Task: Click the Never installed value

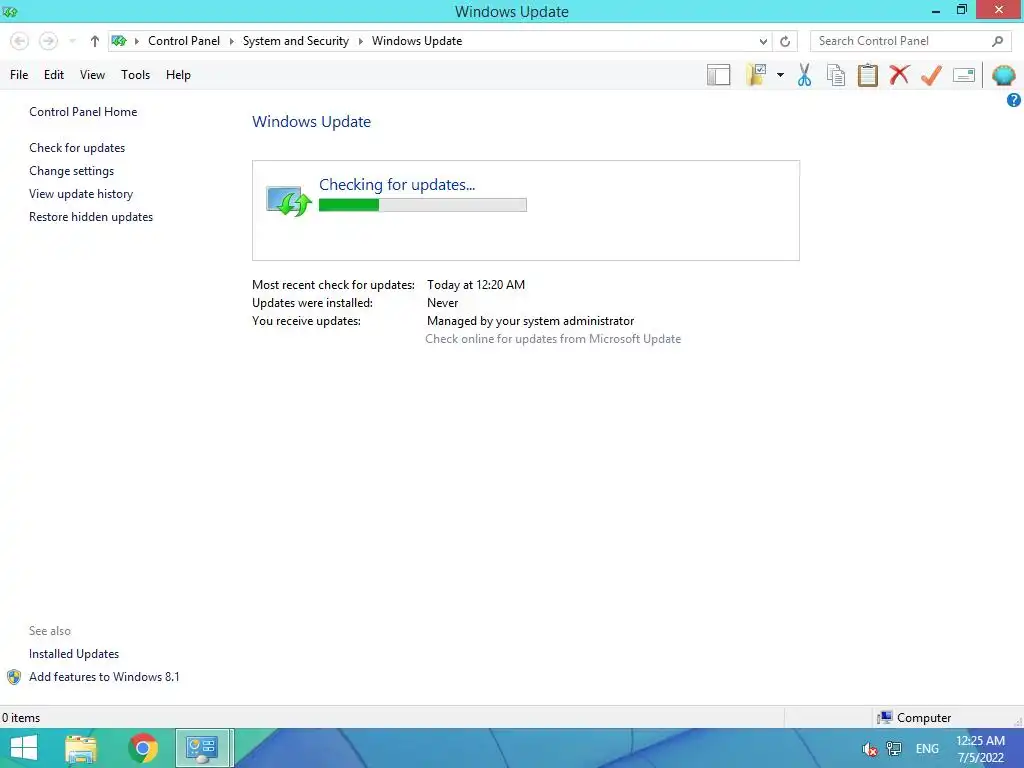Action: (x=443, y=303)
